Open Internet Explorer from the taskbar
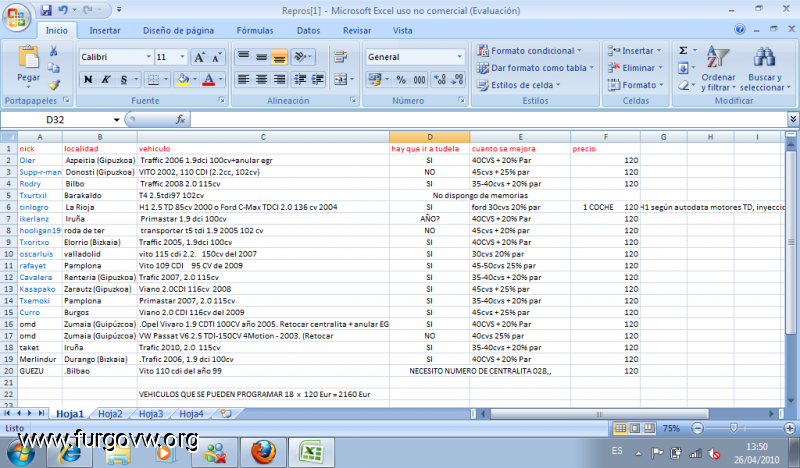Image resolution: width=800 pixels, height=468 pixels. point(68,452)
